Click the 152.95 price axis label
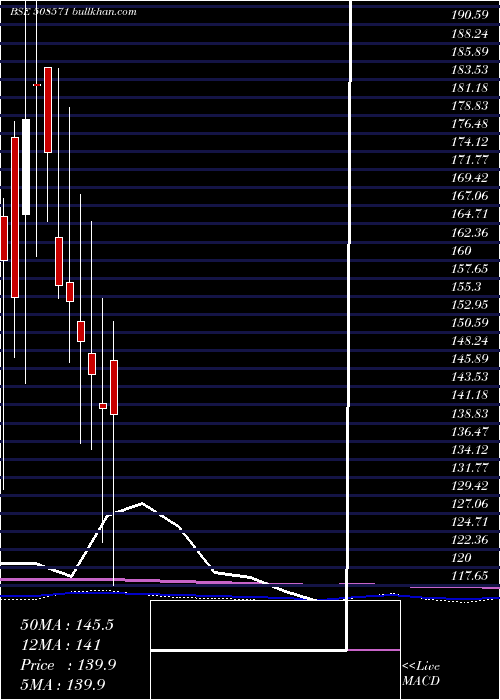500x700 pixels. point(469,304)
